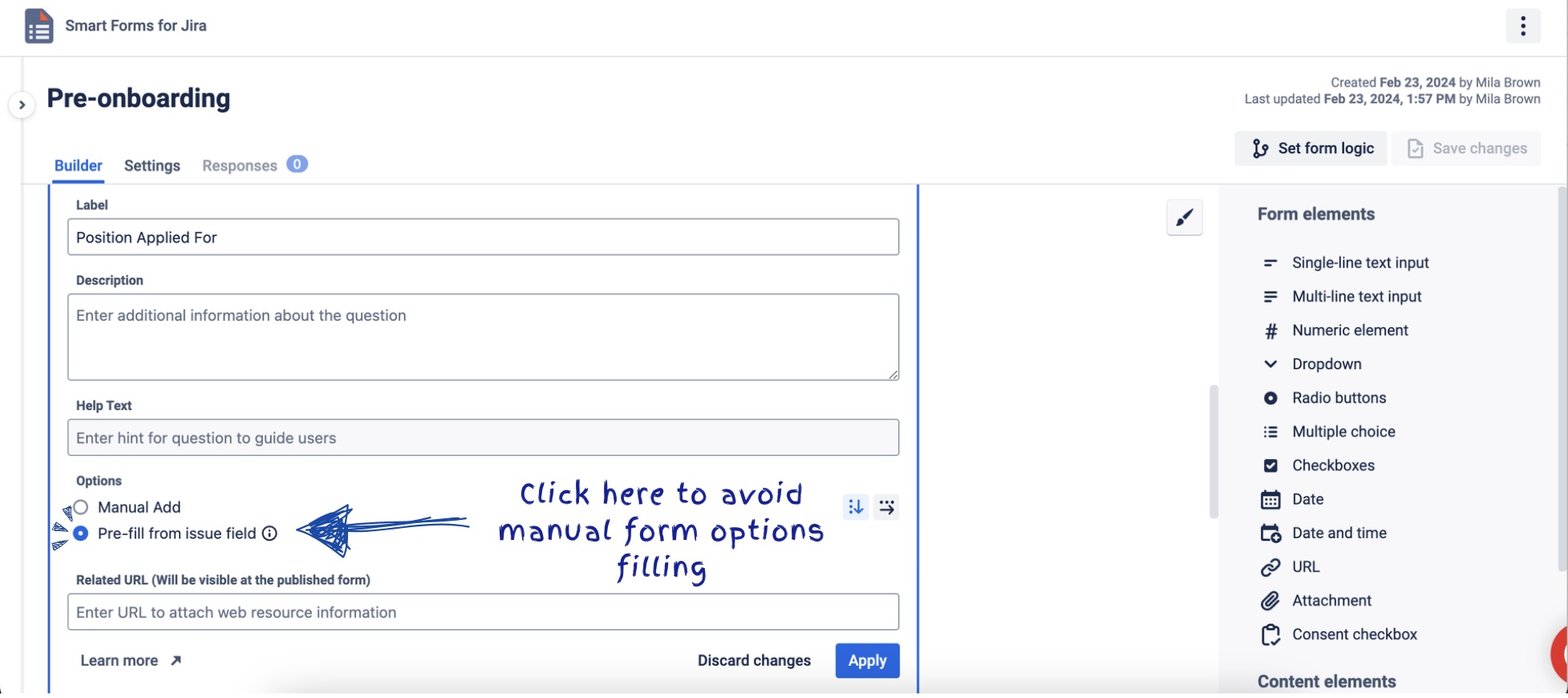Open the Responses tab
The width and height of the screenshot is (1568, 698).
click(240, 165)
